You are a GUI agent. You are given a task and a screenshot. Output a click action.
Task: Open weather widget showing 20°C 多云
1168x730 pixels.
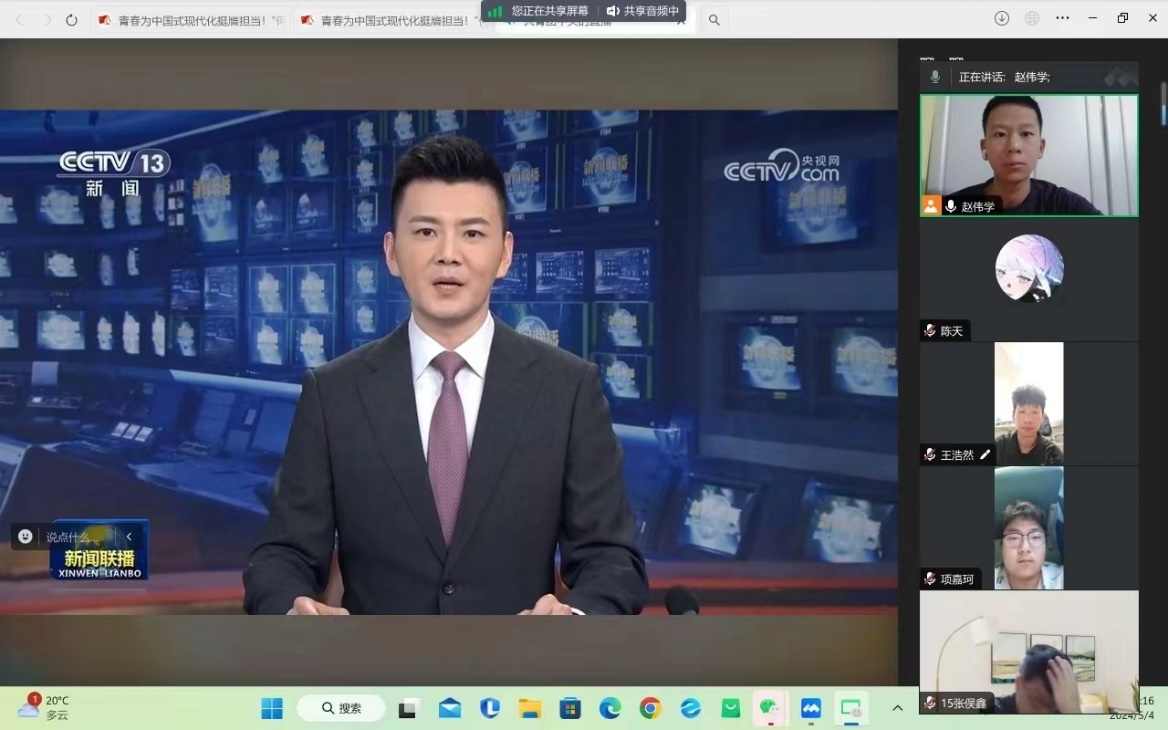[43, 707]
